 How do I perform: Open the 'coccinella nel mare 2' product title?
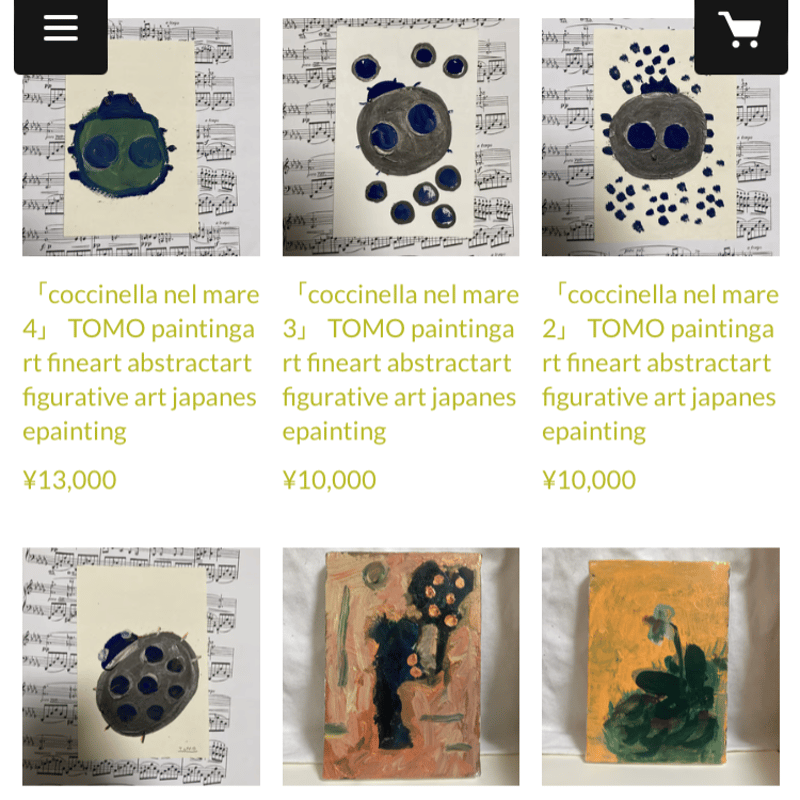coord(661,363)
